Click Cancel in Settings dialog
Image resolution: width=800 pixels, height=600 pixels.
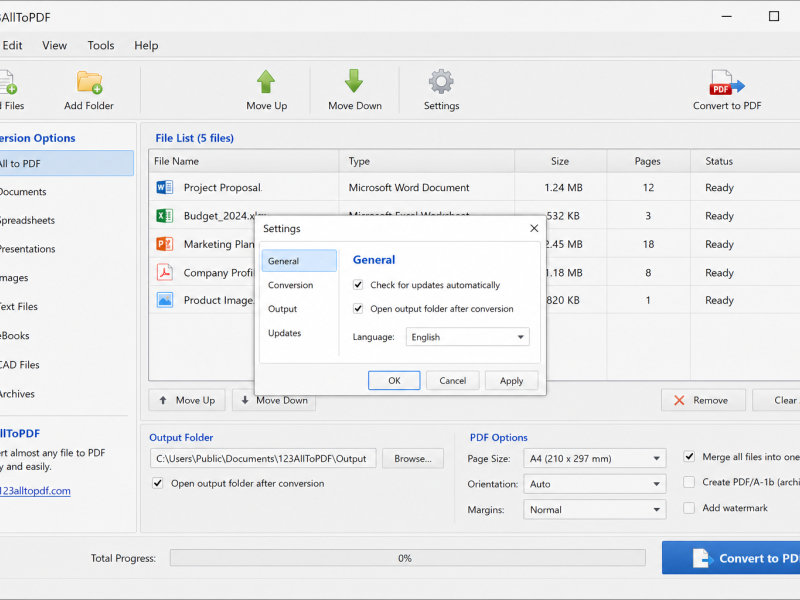[453, 380]
